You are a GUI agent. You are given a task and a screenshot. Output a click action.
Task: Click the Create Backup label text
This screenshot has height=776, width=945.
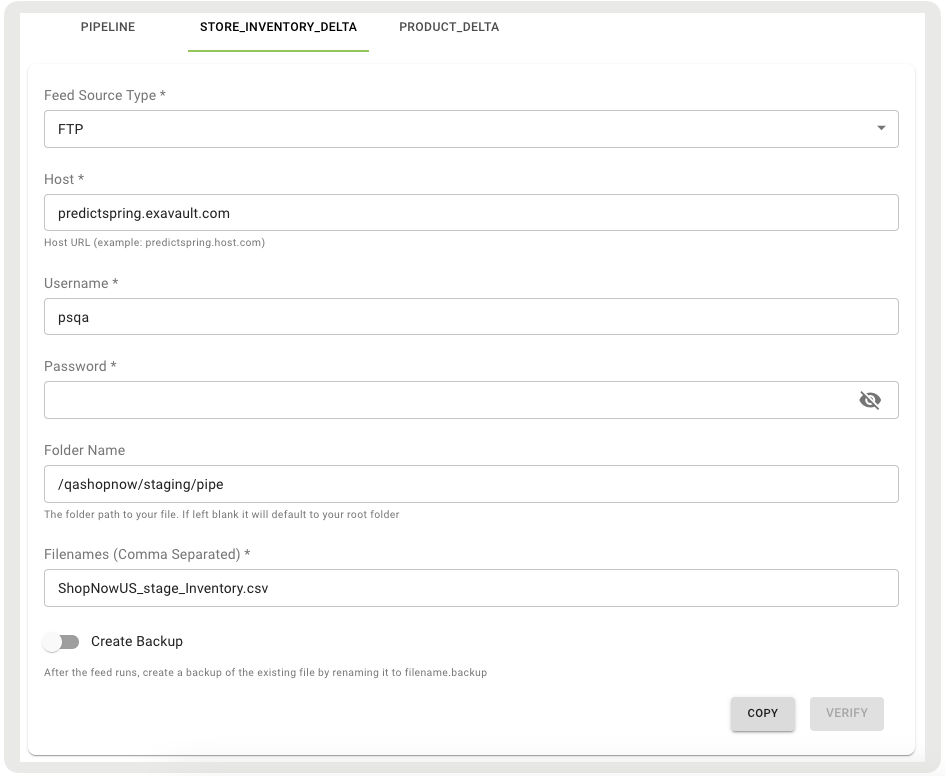click(137, 642)
